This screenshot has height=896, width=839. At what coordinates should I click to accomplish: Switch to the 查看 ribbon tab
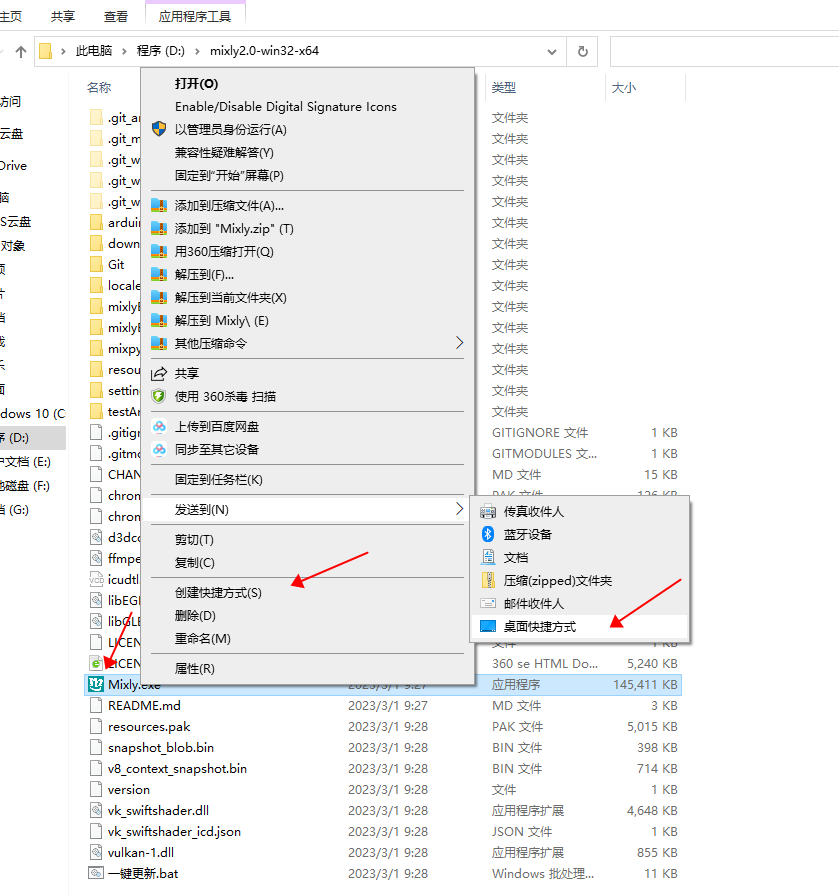[x=116, y=16]
